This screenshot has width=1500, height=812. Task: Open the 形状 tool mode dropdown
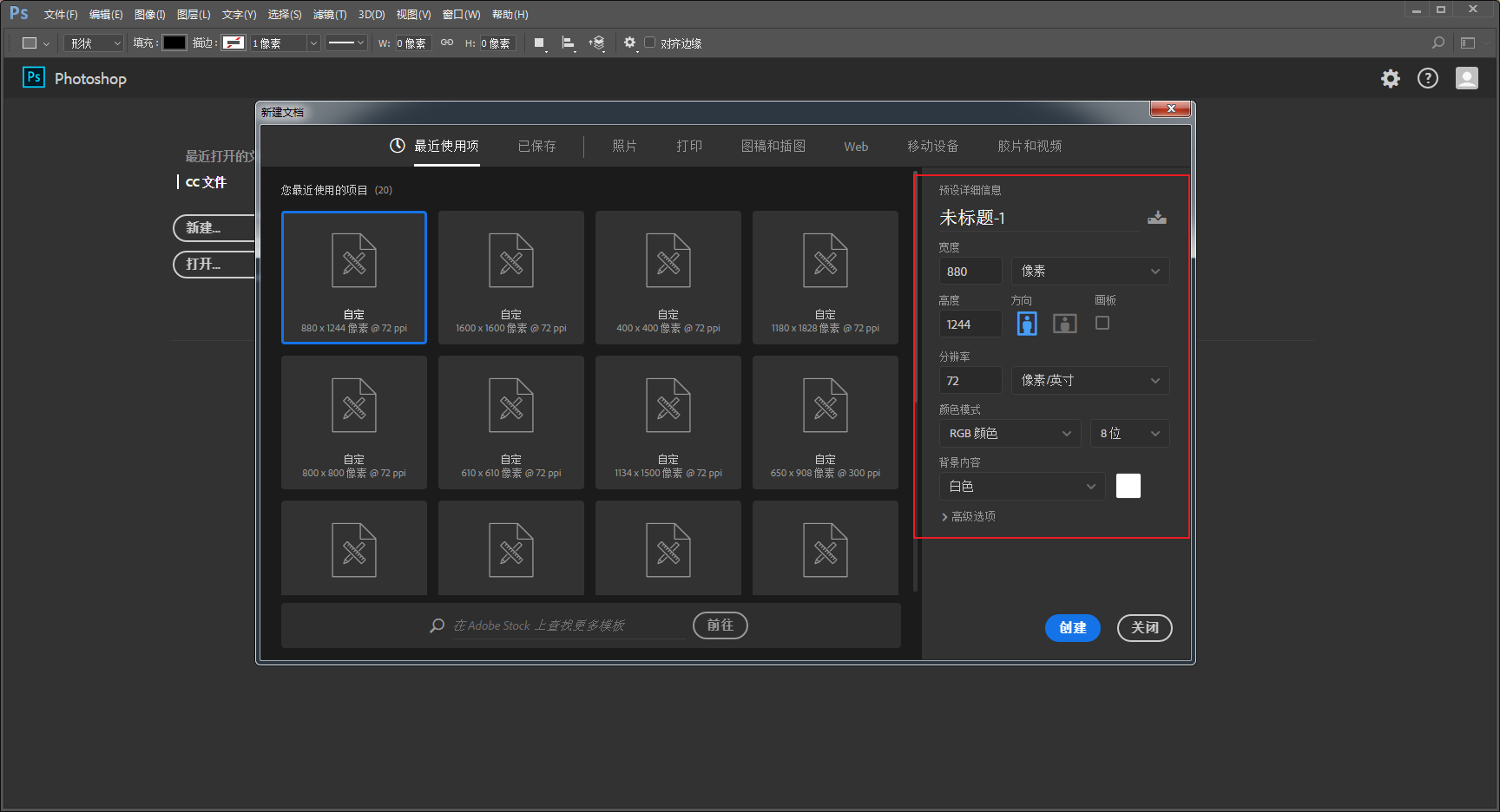(x=94, y=43)
